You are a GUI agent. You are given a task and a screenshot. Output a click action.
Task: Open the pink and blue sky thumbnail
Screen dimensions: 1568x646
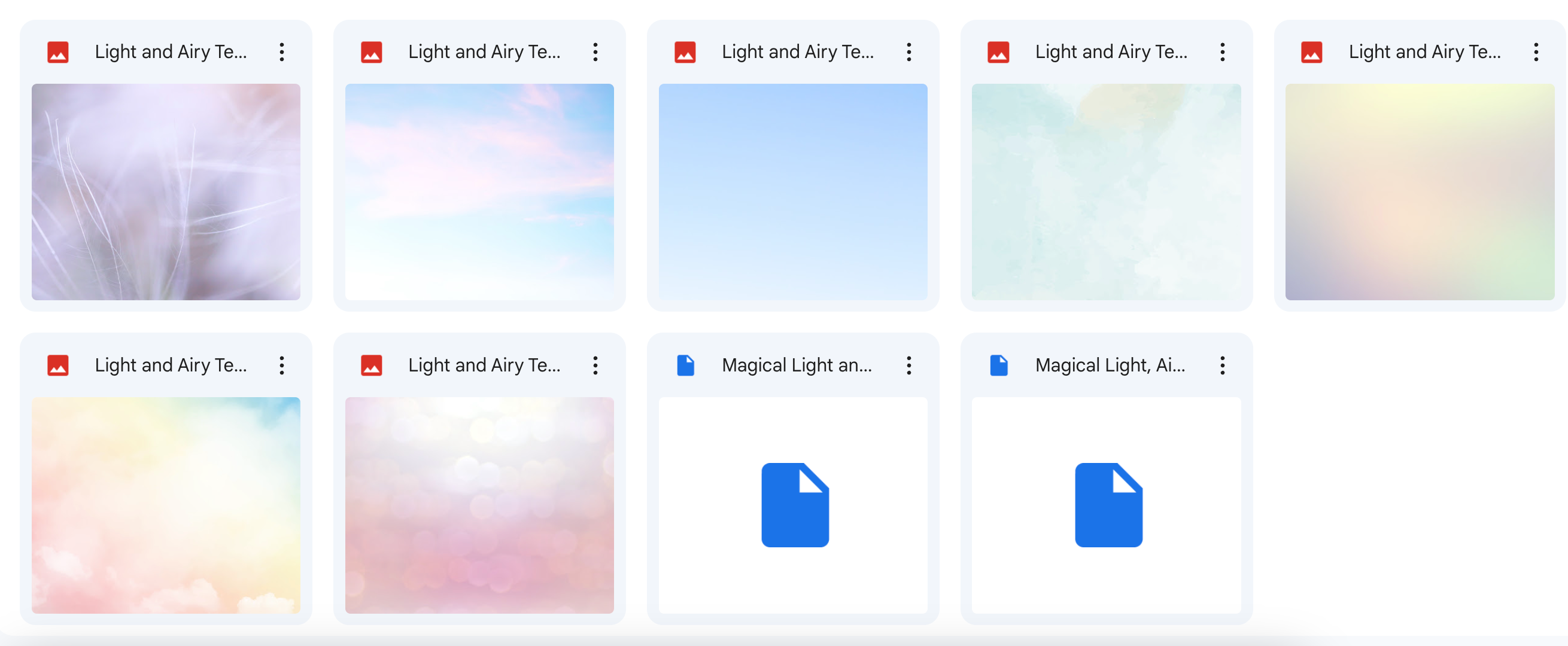tap(479, 191)
